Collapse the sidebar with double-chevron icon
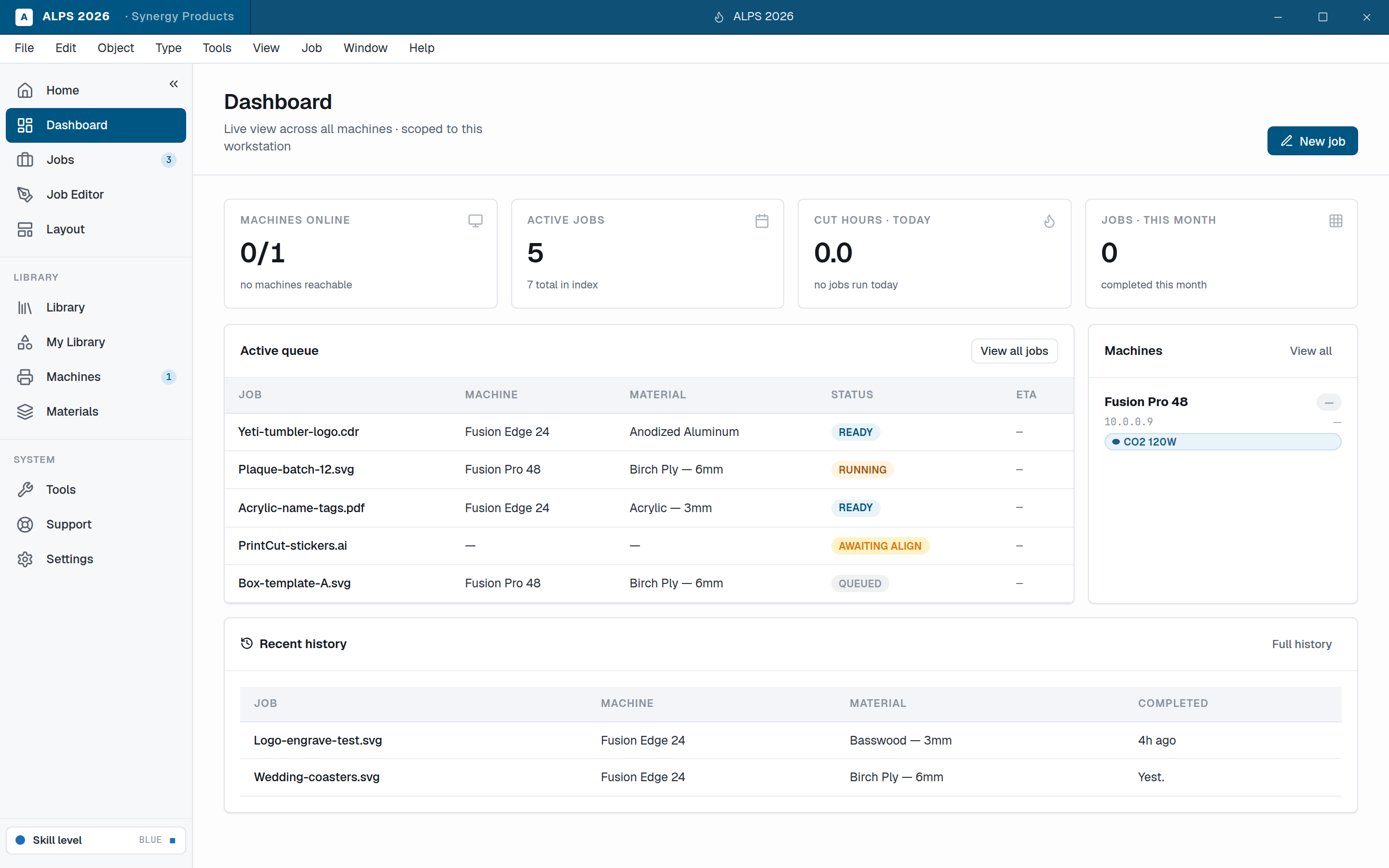Viewport: 1389px width, 868px height. click(173, 84)
